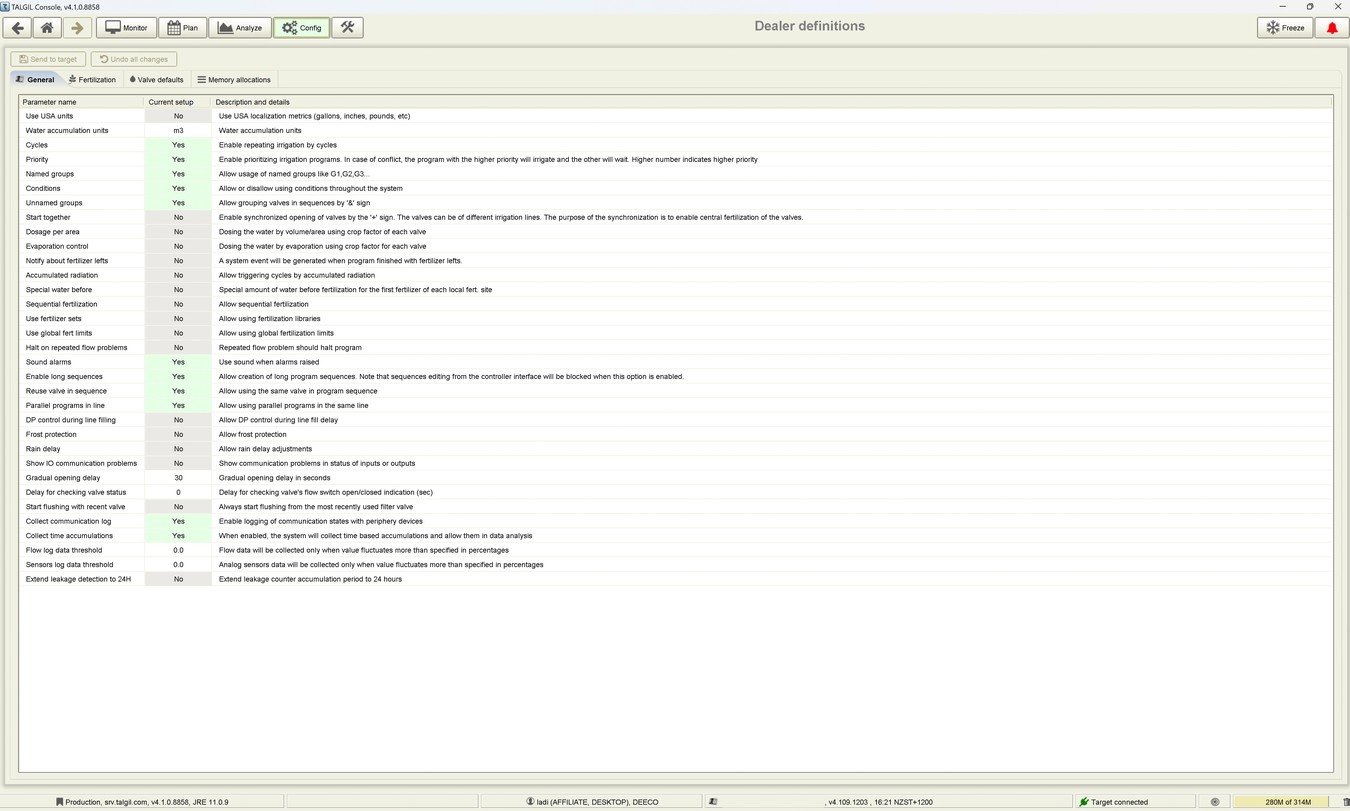Select the Dosage per area parameter name
The image size is (1350, 811).
click(x=53, y=232)
